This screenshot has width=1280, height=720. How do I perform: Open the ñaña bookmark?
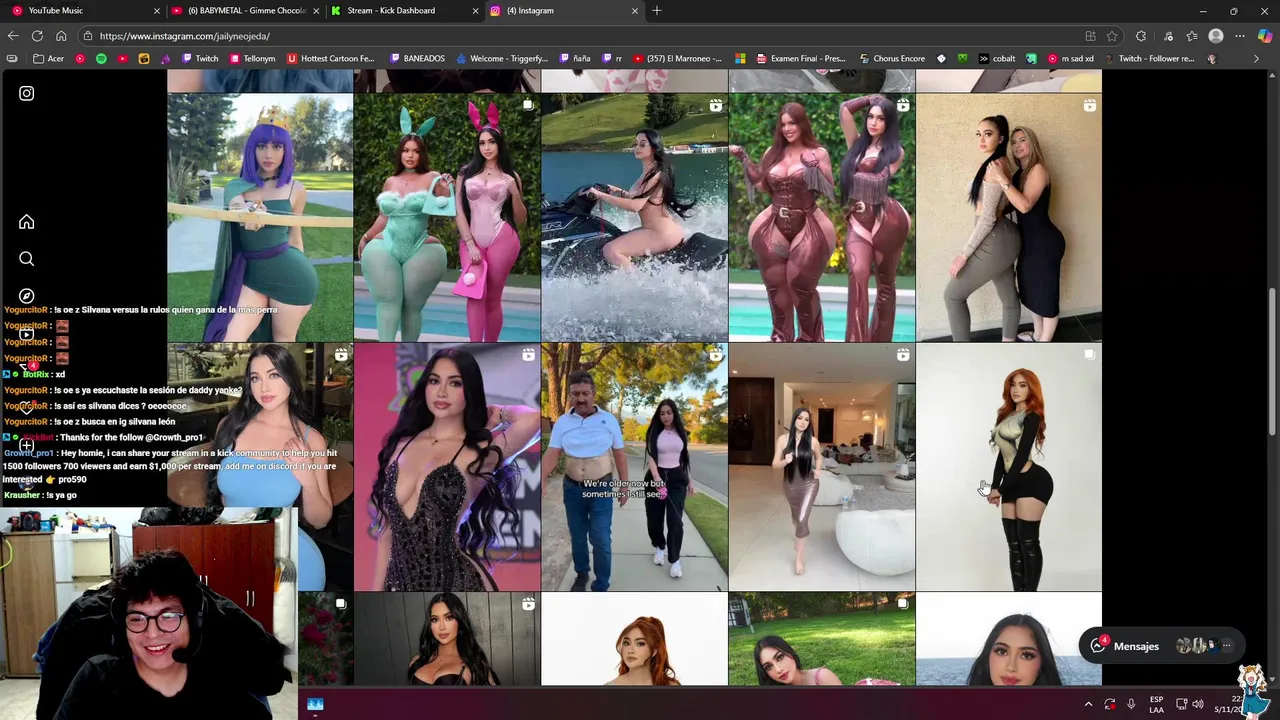point(575,58)
